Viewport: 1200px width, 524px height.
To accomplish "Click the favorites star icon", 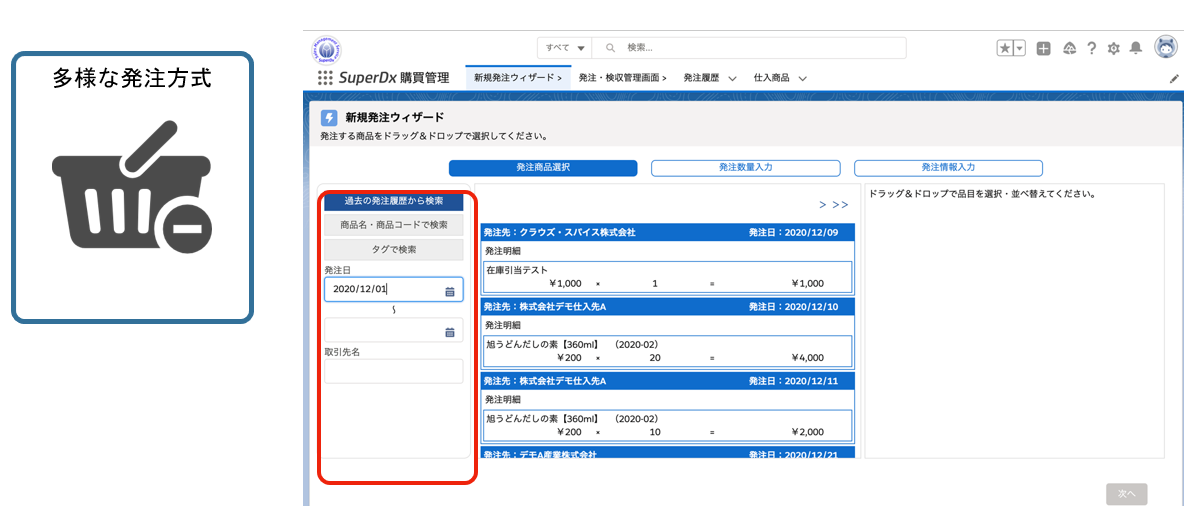I will [1005, 48].
